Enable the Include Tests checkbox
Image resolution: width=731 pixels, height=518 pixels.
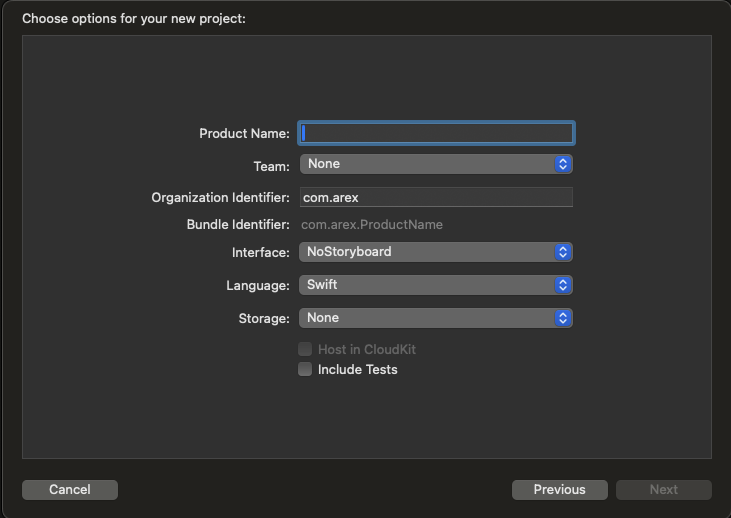pos(305,369)
